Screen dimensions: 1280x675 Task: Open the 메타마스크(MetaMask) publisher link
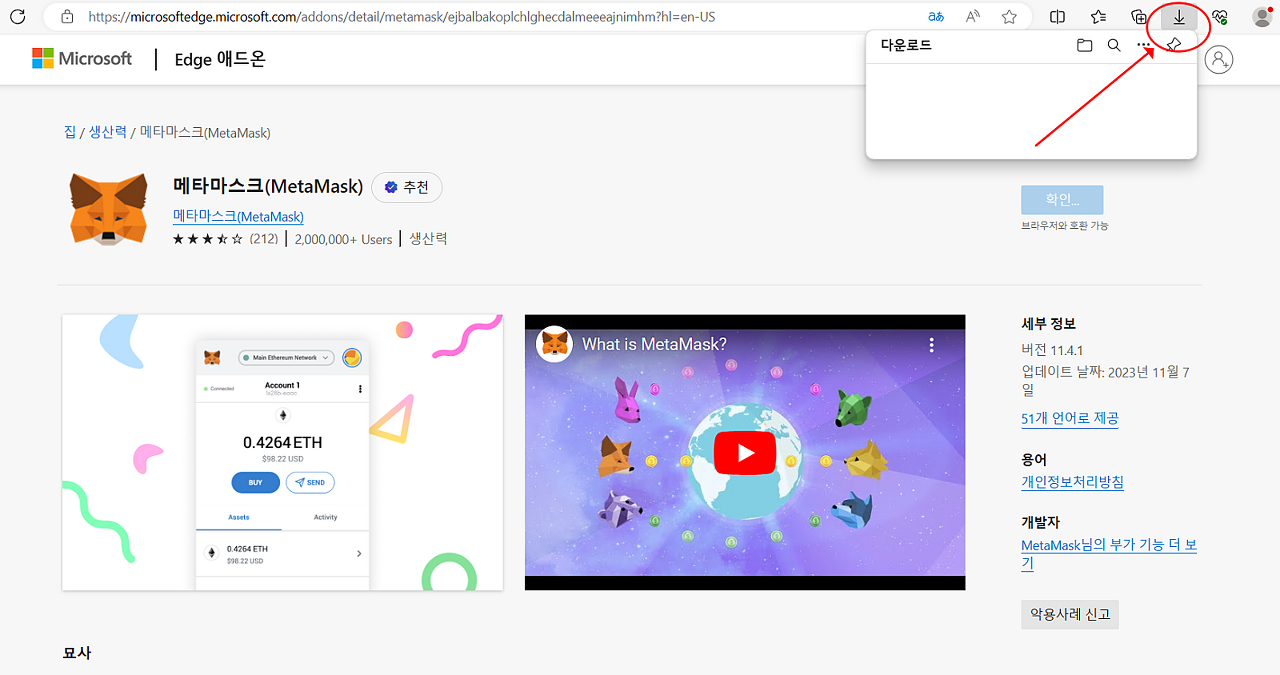coord(238,216)
